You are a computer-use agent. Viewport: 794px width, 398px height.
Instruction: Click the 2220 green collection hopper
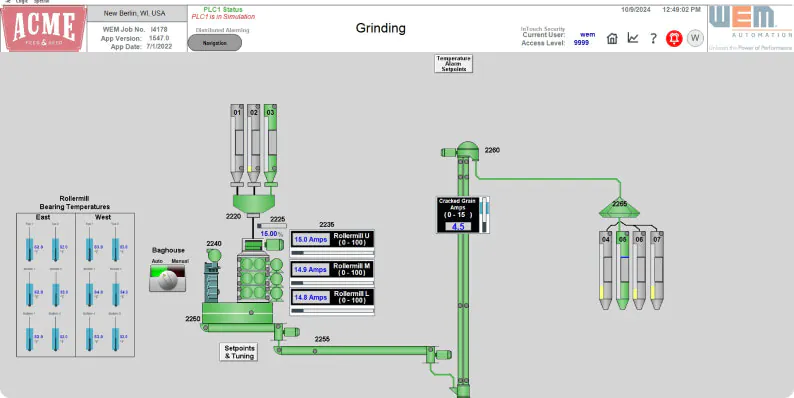click(x=254, y=204)
